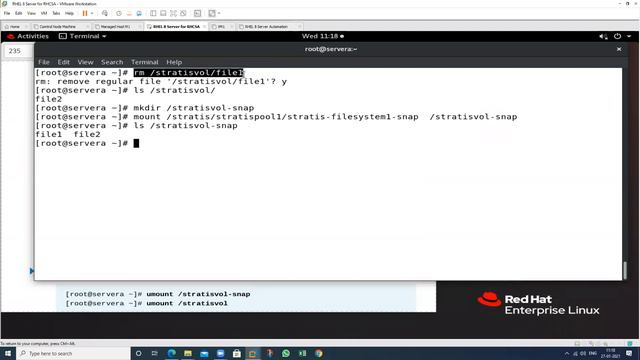The height and width of the screenshot is (360, 640).
Task: Open terminal Search menu
Action: [x=112, y=62]
